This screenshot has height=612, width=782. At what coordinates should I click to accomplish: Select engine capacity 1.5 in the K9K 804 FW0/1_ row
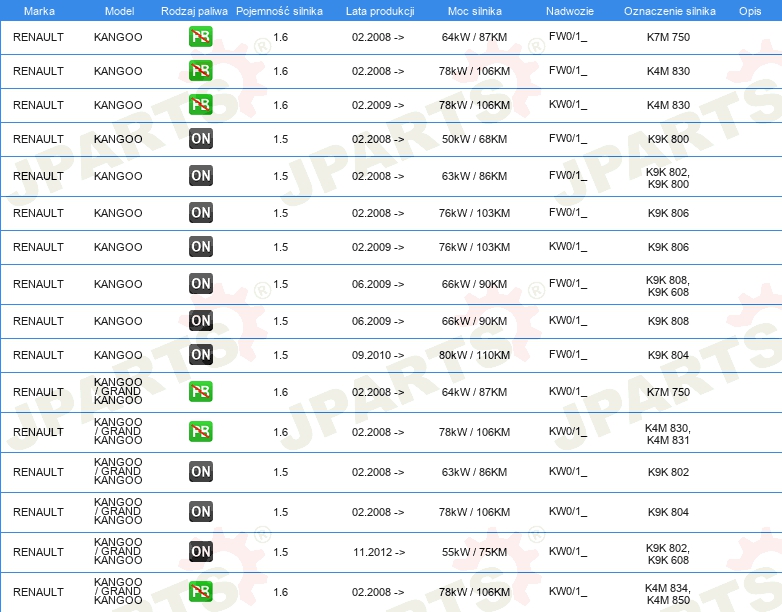point(281,355)
